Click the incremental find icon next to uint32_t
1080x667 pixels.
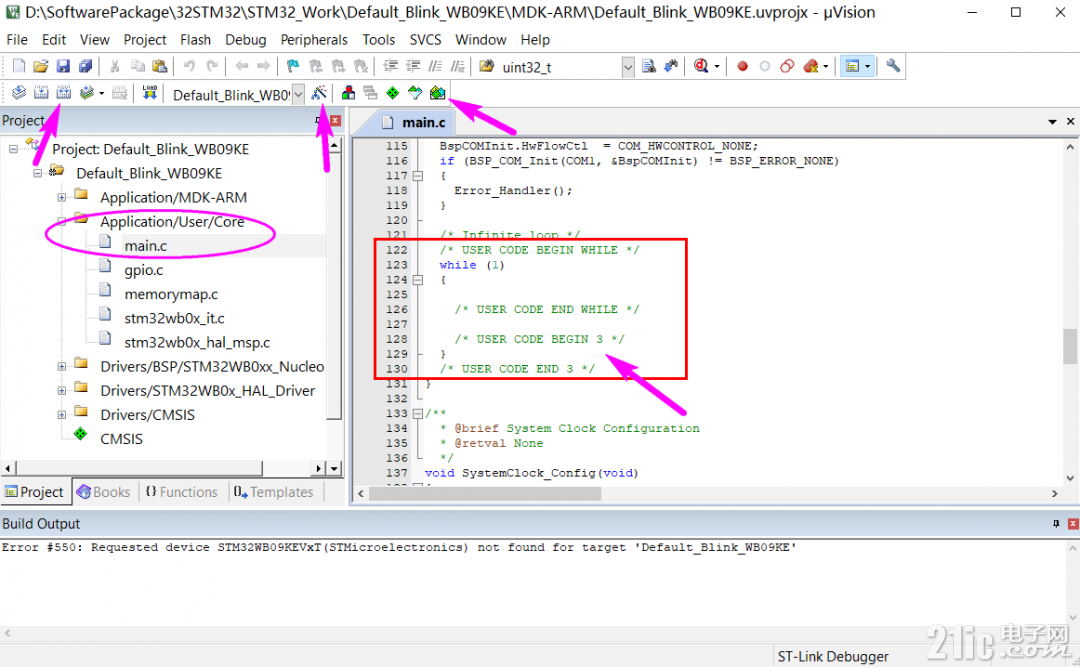pos(671,66)
